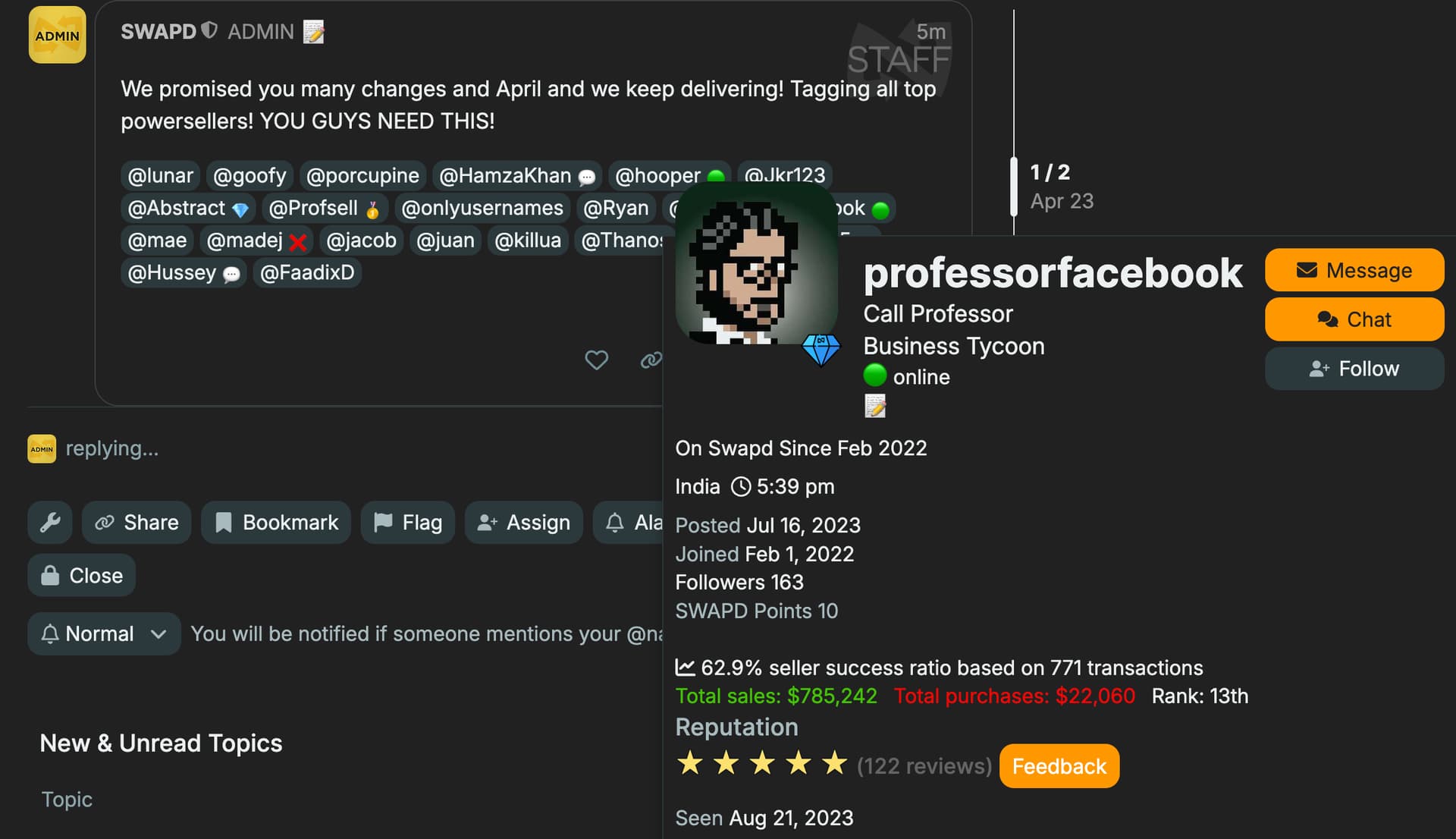Expand the Normal notification level dropdown

click(x=105, y=633)
